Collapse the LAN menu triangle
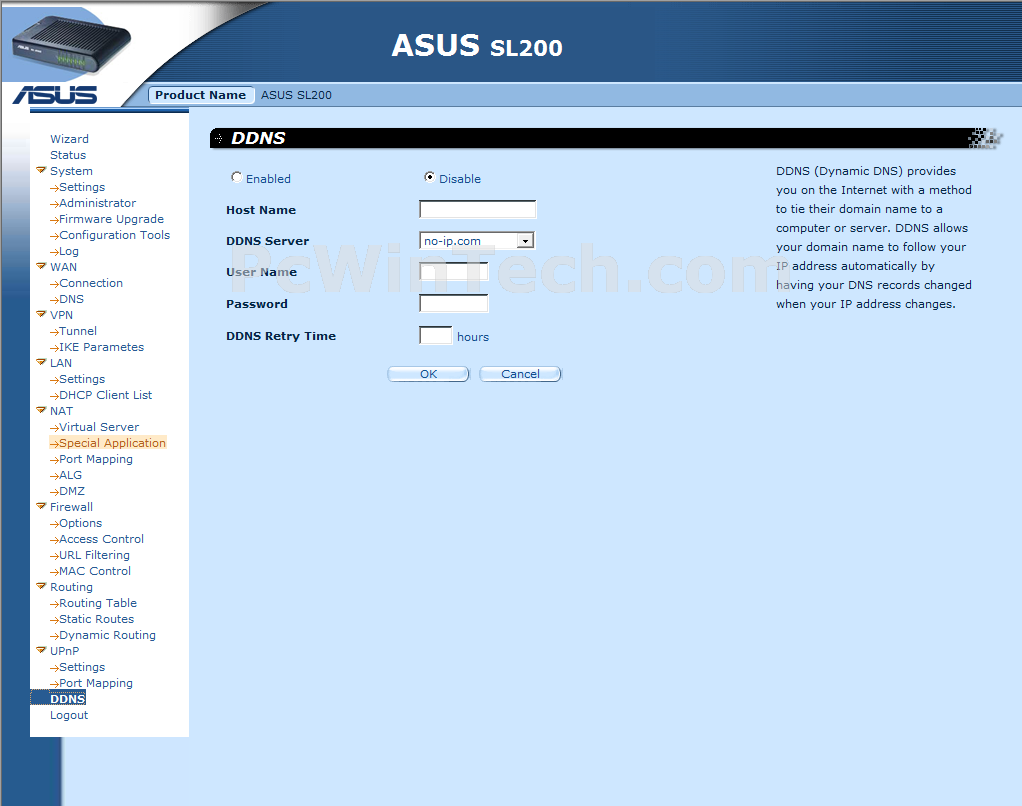 41,362
